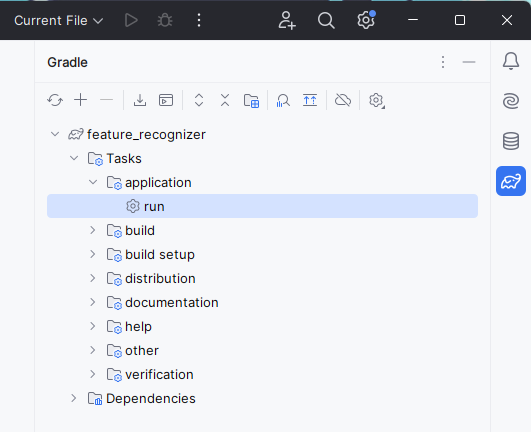Collapse the application tasks folder
531x432 pixels.
[93, 182]
